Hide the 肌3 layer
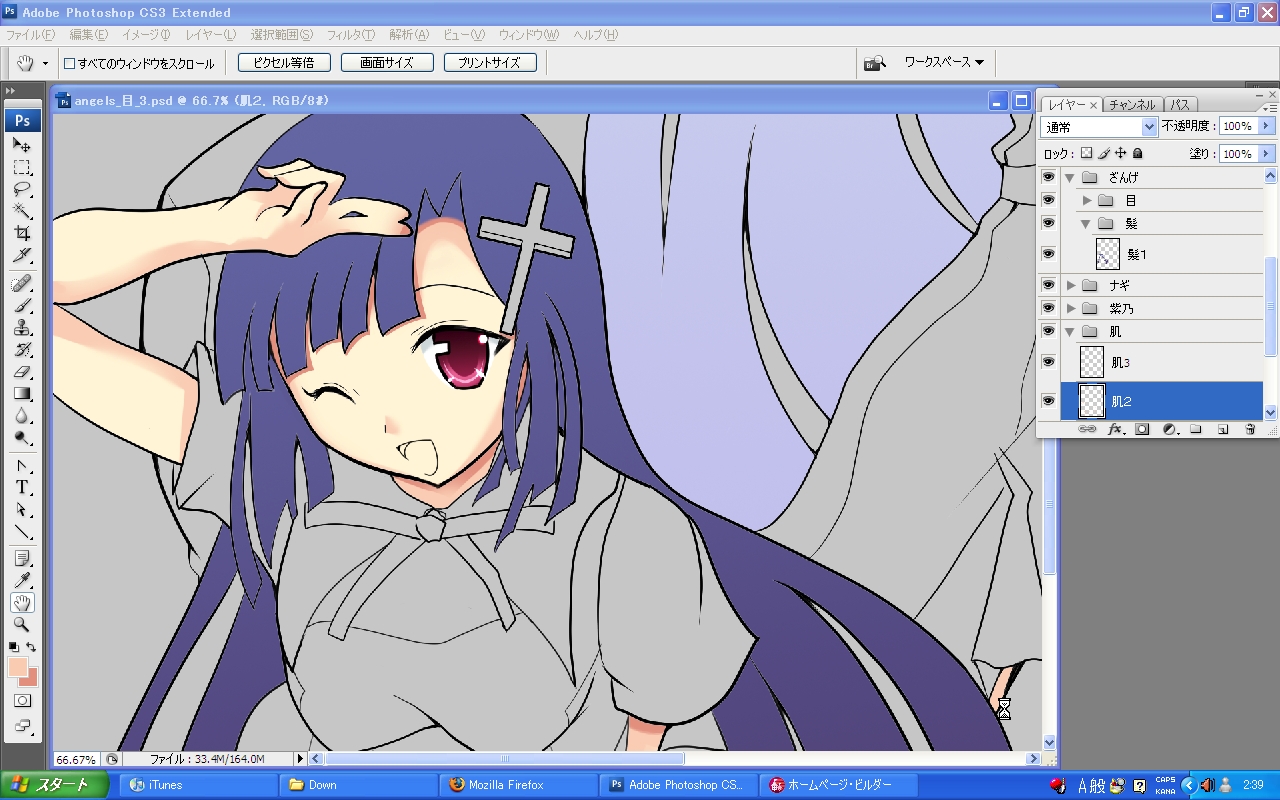The height and width of the screenshot is (800, 1280). [x=1048, y=362]
